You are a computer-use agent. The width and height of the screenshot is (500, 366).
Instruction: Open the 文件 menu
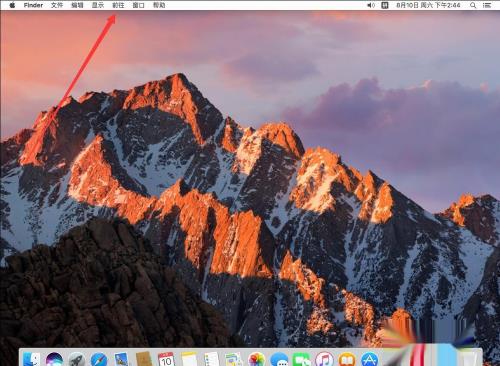[x=57, y=5]
